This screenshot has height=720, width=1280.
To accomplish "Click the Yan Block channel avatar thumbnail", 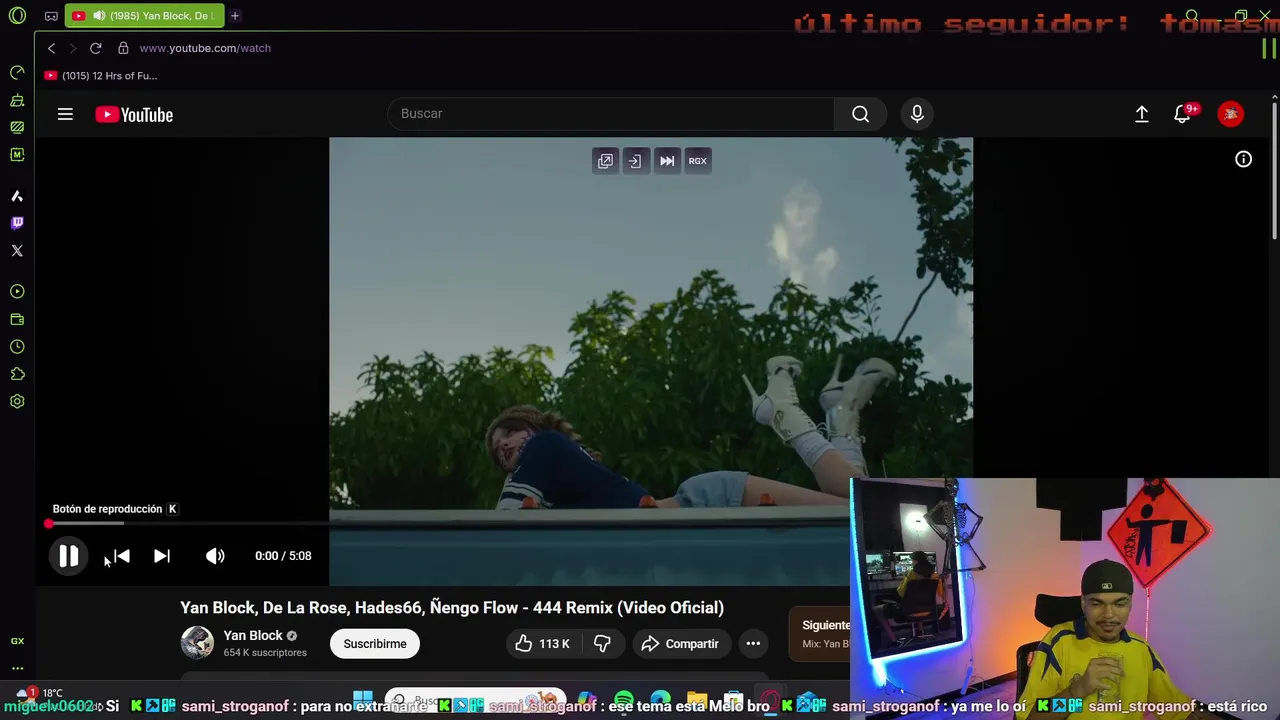I will click(x=197, y=642).
